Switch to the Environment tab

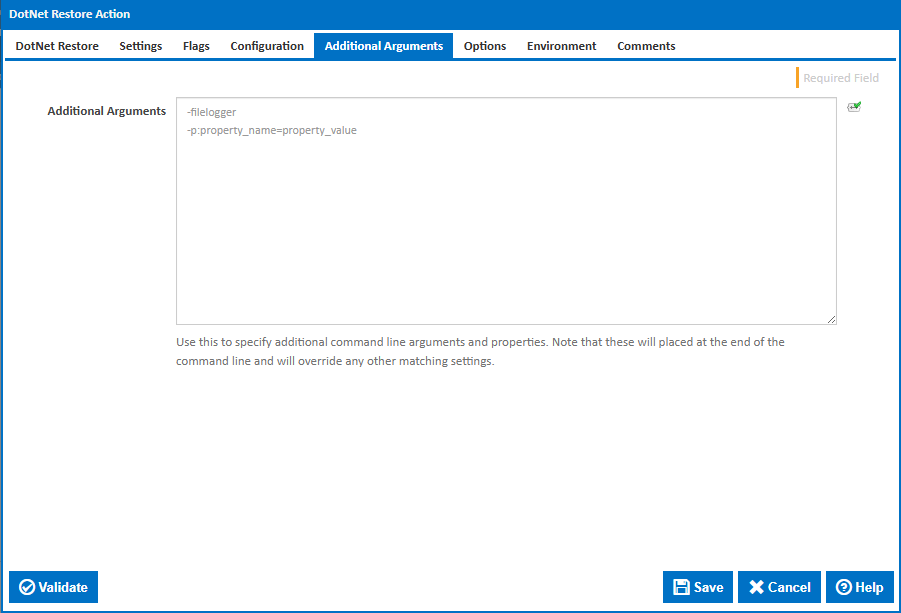click(x=561, y=45)
